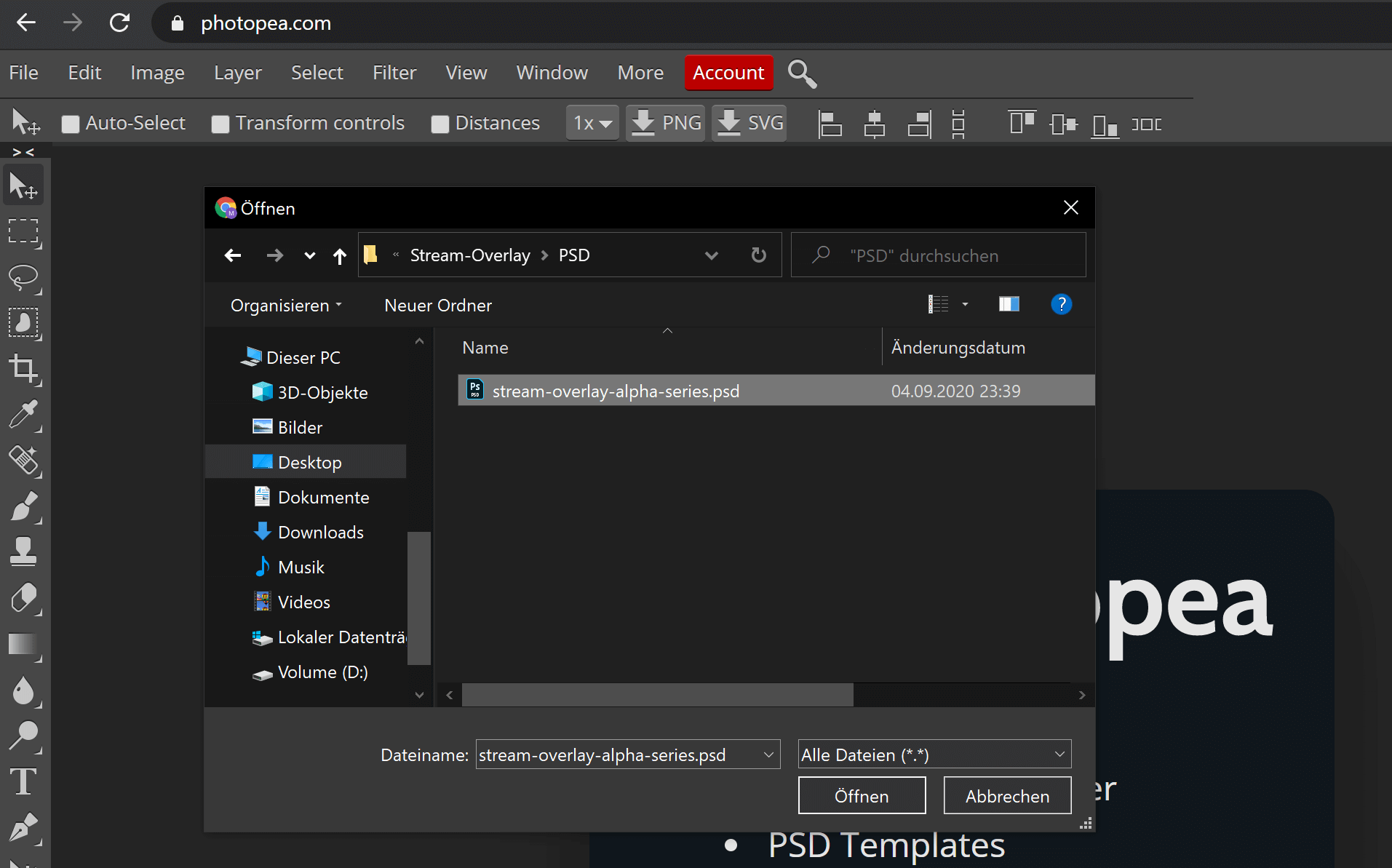1392x868 pixels.
Task: Select stream-overlay-alpha-series.psd file
Action: pyautogui.click(x=616, y=391)
